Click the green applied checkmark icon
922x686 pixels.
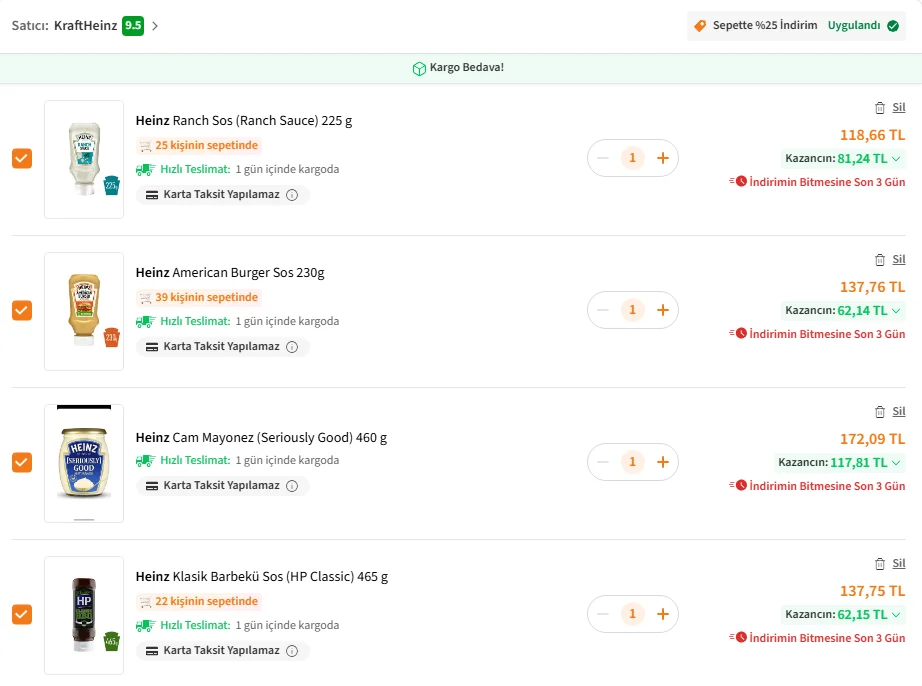coord(893,26)
